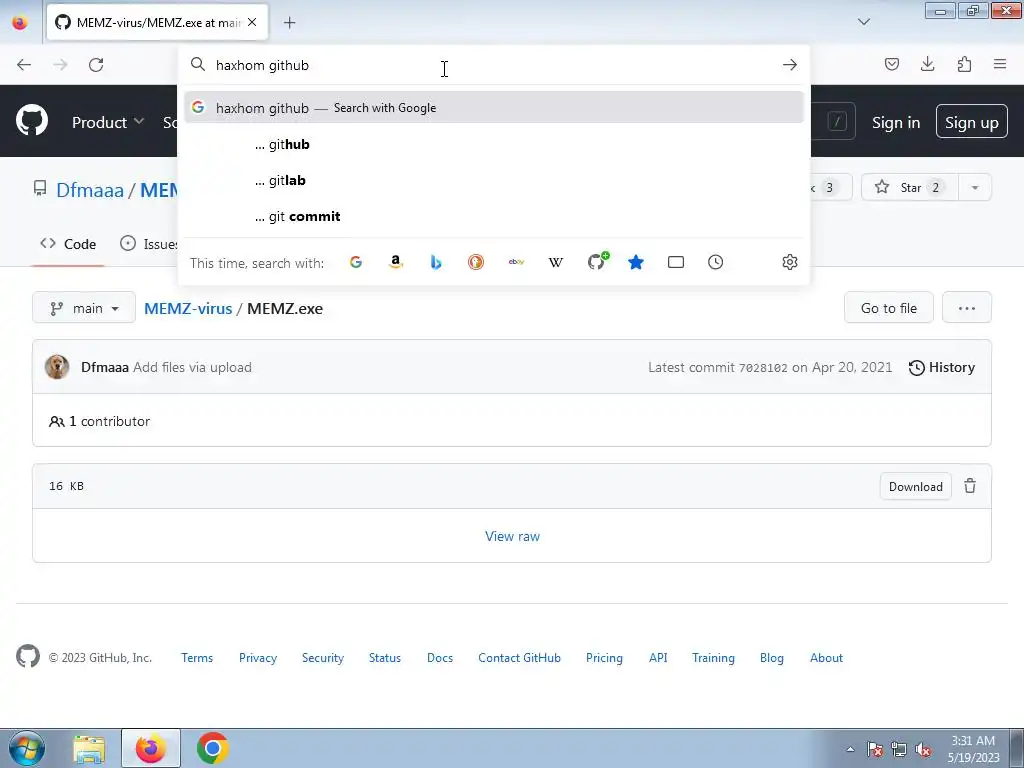Open the Firefox hamburger menu
Image resolution: width=1024 pixels, height=768 pixels.
1000,64
